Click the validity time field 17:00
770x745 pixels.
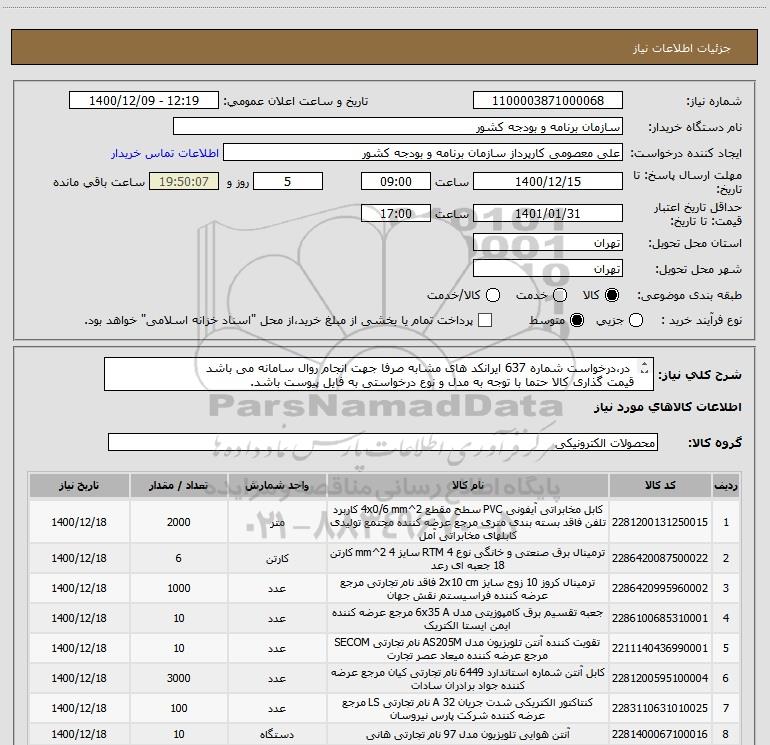tap(396, 214)
